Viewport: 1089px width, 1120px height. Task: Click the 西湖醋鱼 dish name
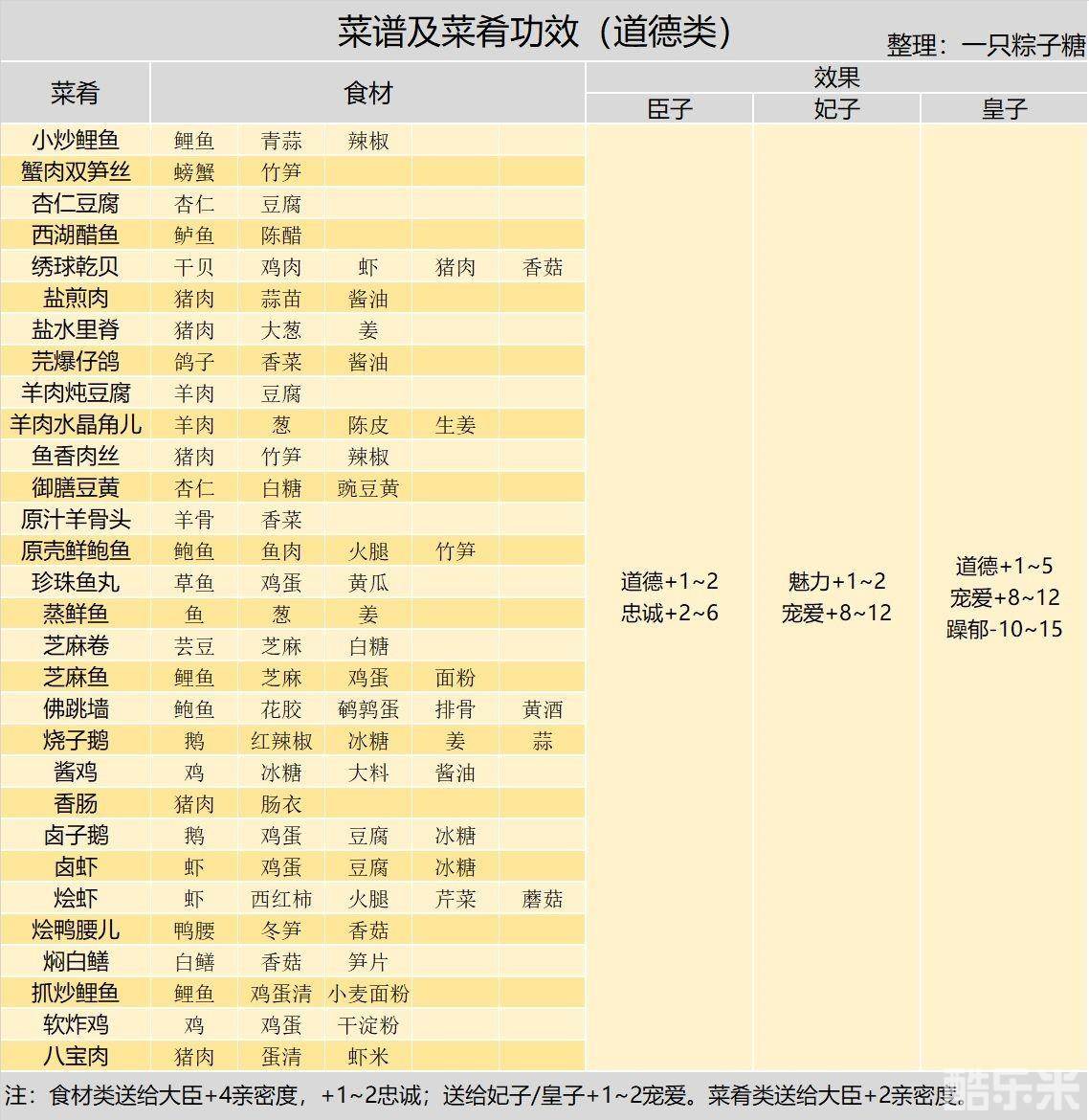[x=75, y=235]
